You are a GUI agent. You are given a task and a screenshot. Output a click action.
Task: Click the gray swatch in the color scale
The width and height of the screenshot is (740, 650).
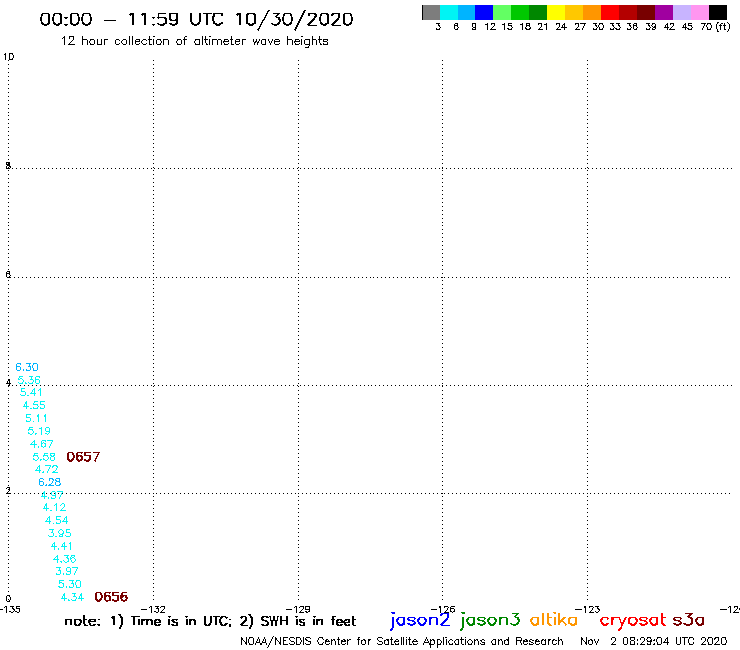[431, 13]
